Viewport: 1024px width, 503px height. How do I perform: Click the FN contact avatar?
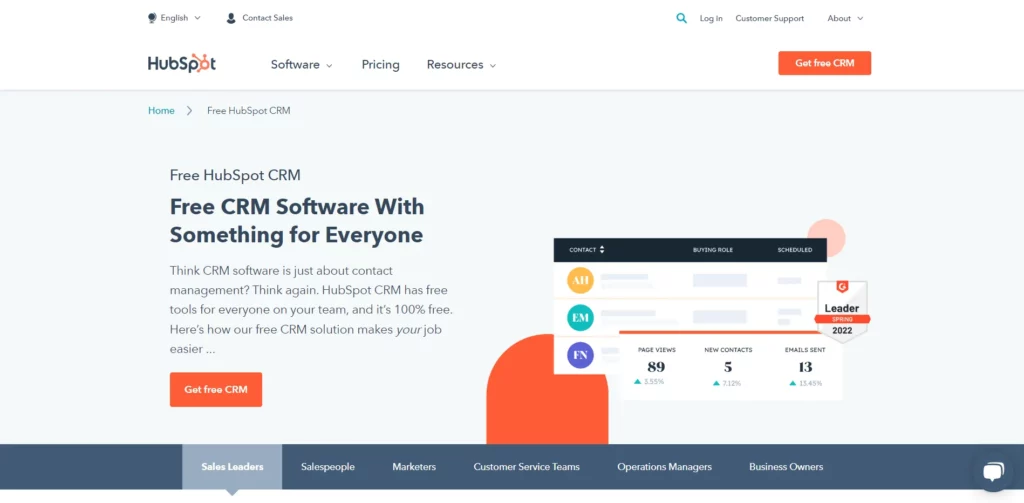point(581,355)
